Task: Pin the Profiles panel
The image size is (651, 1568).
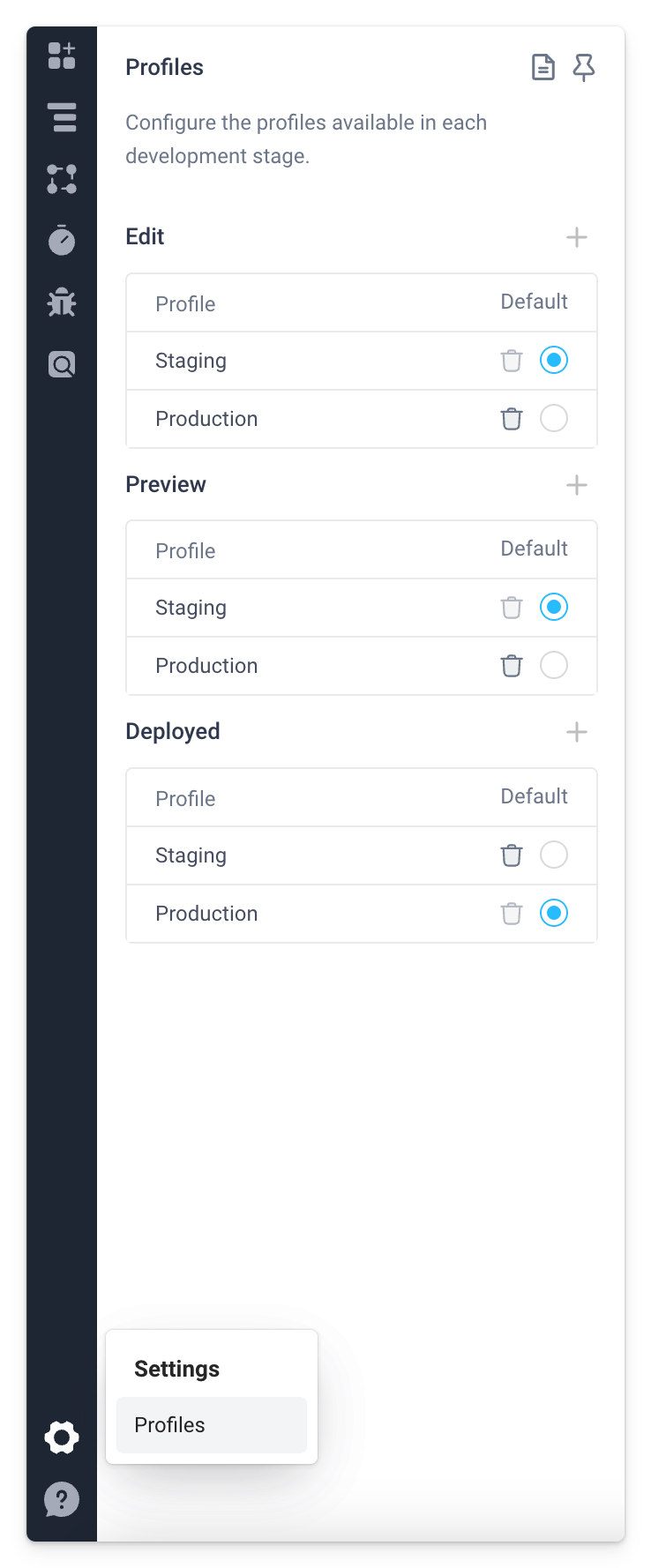Action: (x=584, y=66)
